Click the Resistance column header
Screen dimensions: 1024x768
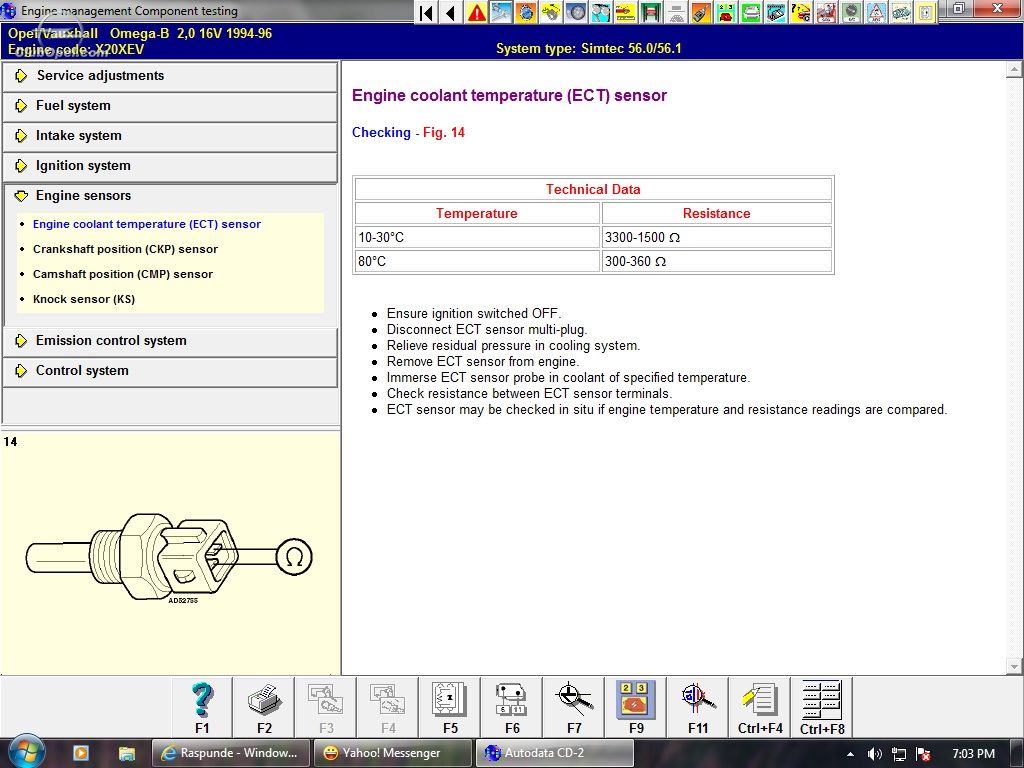716,214
